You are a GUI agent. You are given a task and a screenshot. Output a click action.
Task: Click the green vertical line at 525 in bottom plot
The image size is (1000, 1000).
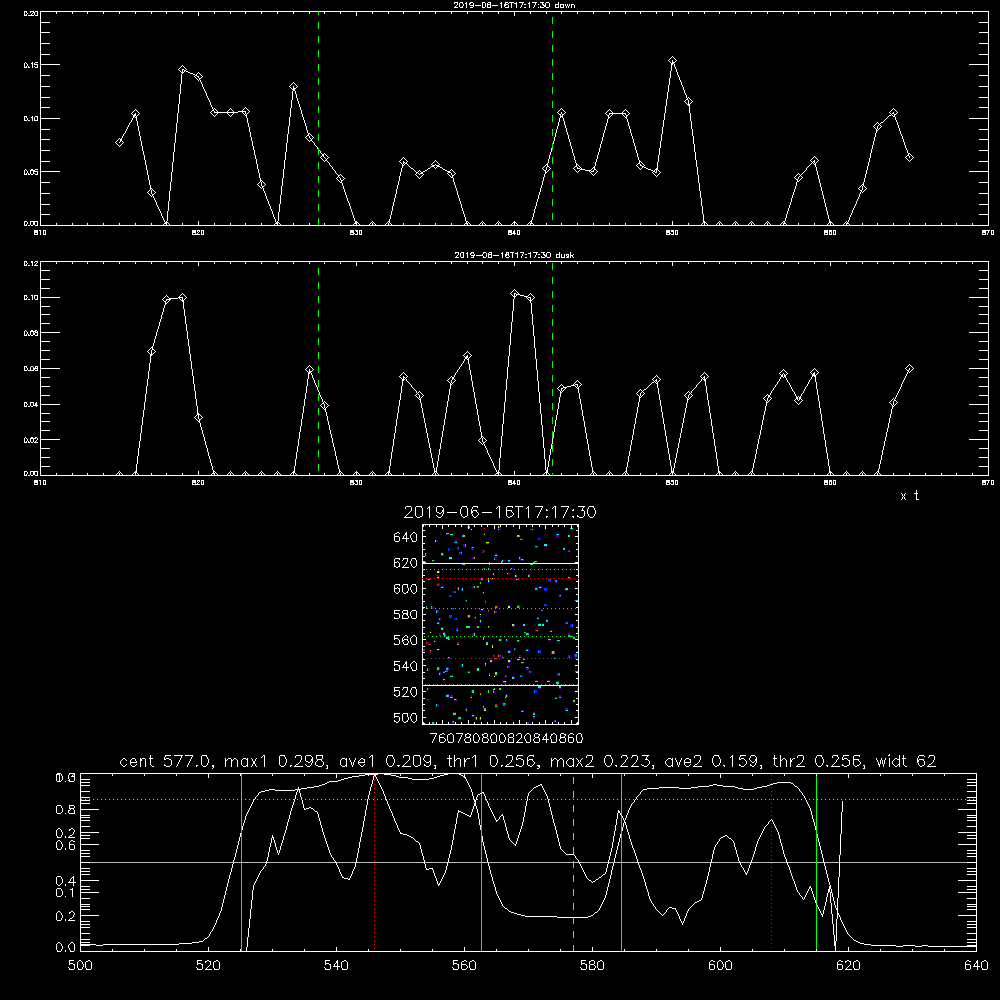pyautogui.click(x=242, y=862)
